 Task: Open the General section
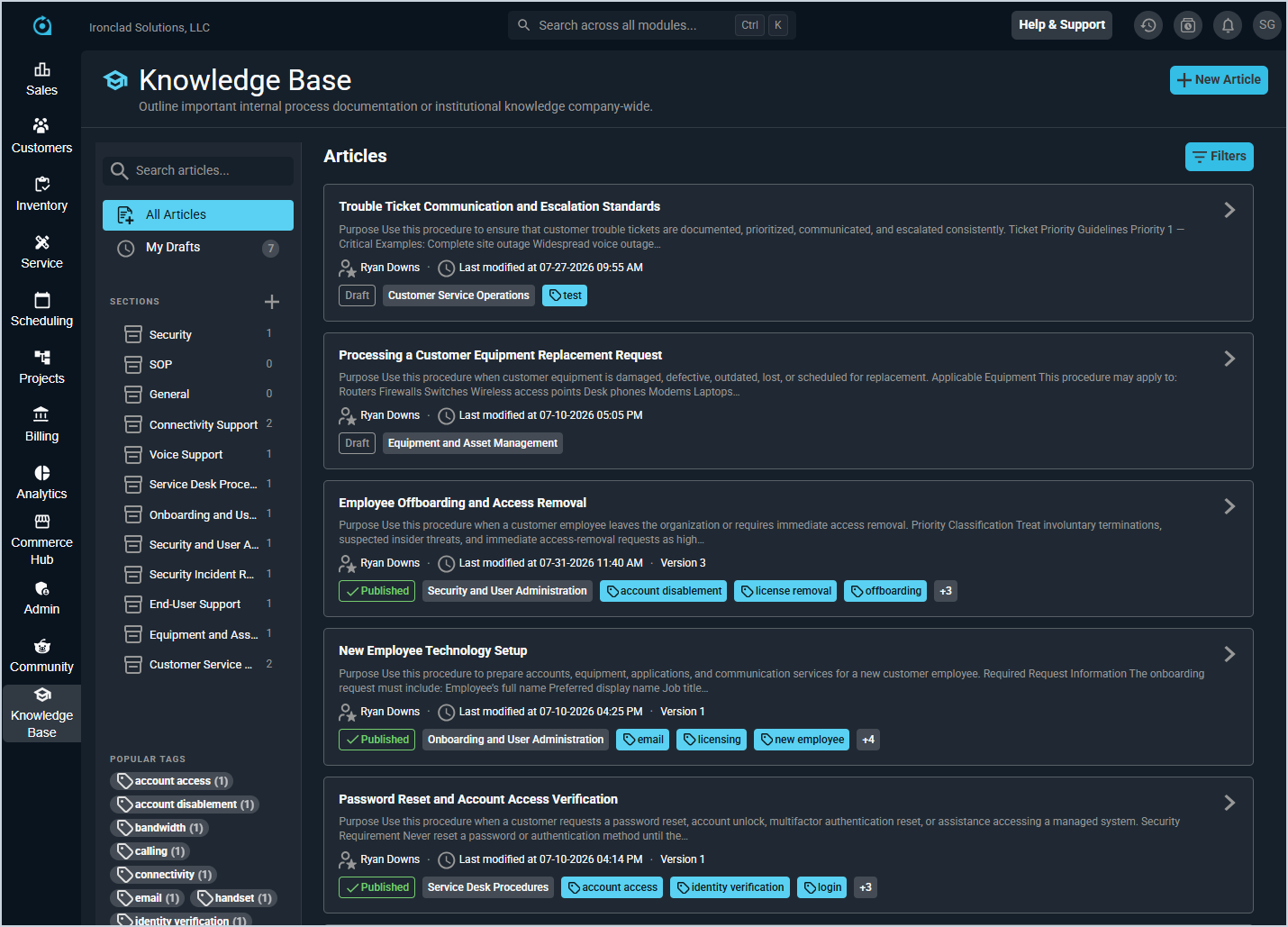tap(198, 394)
